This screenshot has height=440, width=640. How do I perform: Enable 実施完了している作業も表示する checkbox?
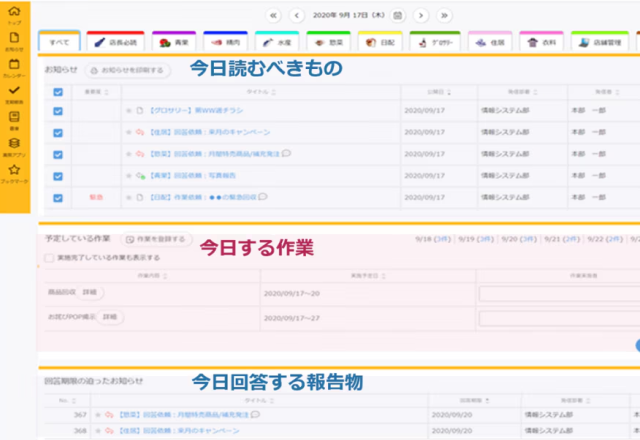[x=49, y=257]
